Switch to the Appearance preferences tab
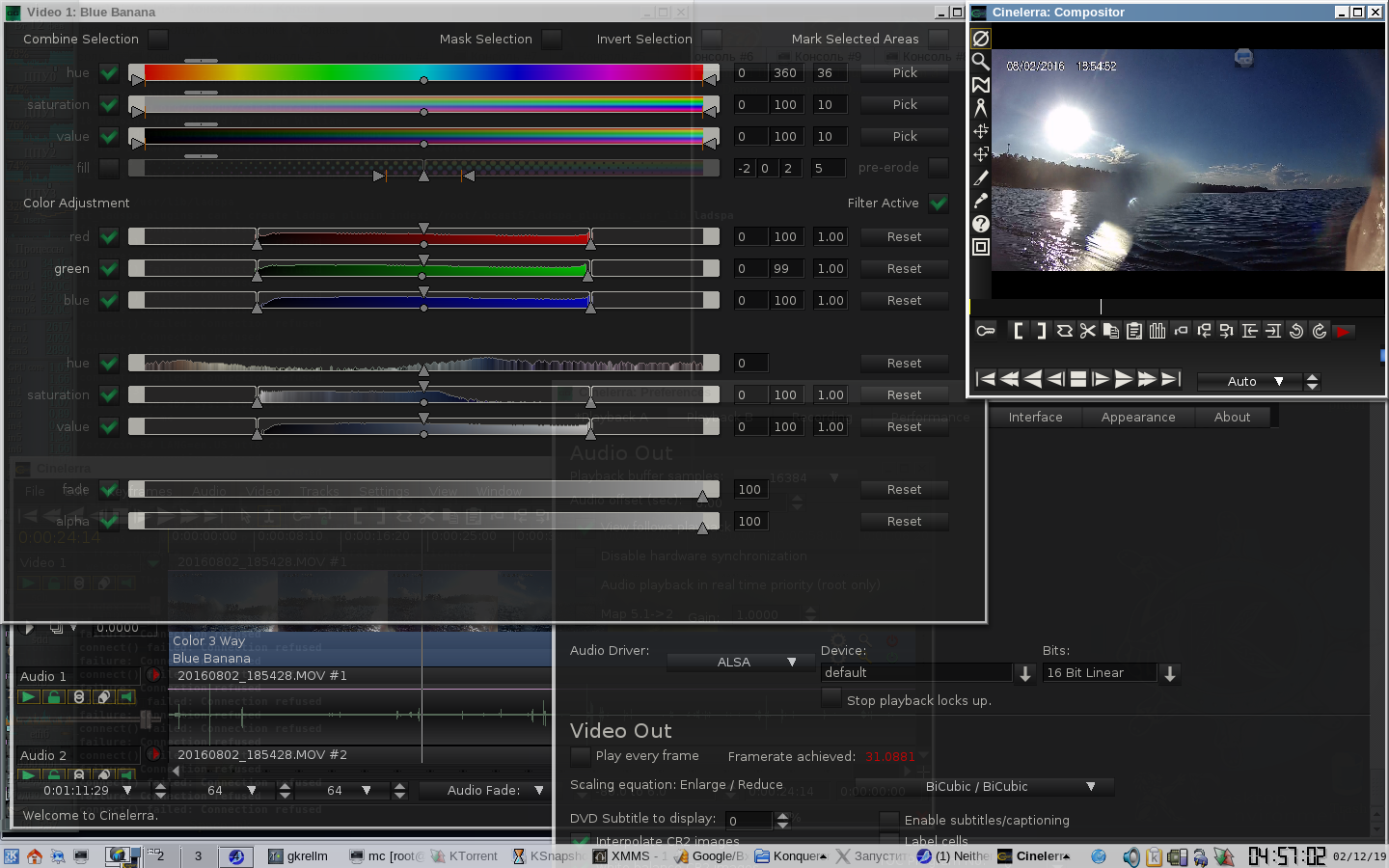The width and height of the screenshot is (1389, 868). point(1138,417)
